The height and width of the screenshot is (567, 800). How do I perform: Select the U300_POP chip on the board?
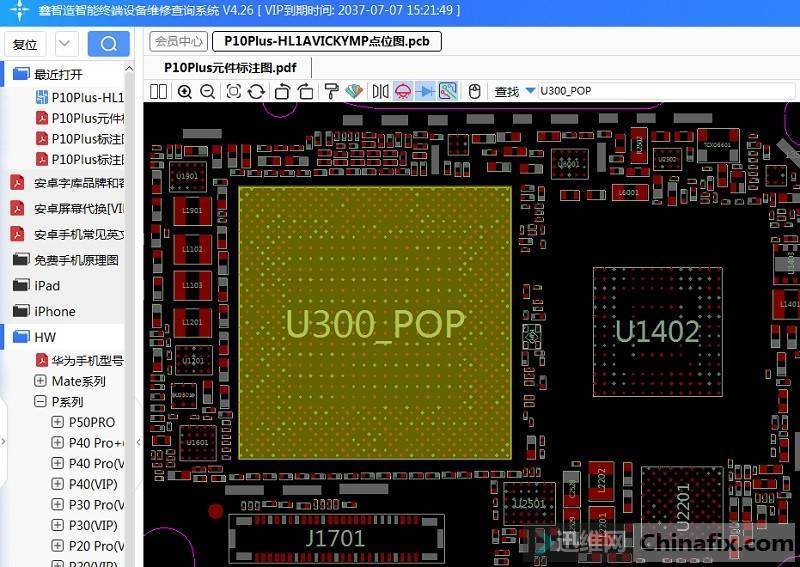(375, 323)
